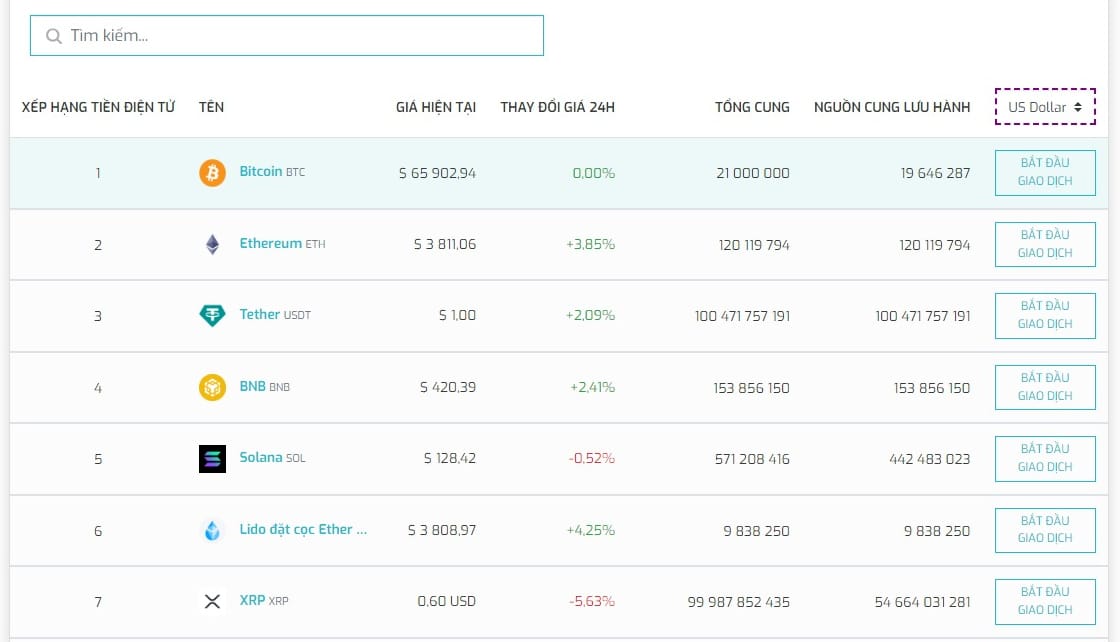Screen dimensions: 1120x642
Task: Open the Solana name link
Action: click(260, 458)
